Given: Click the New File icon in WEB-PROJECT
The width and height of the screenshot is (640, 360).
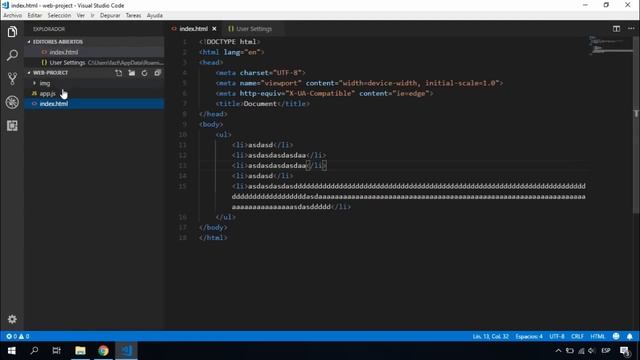Looking at the screenshot, I should (x=119, y=73).
